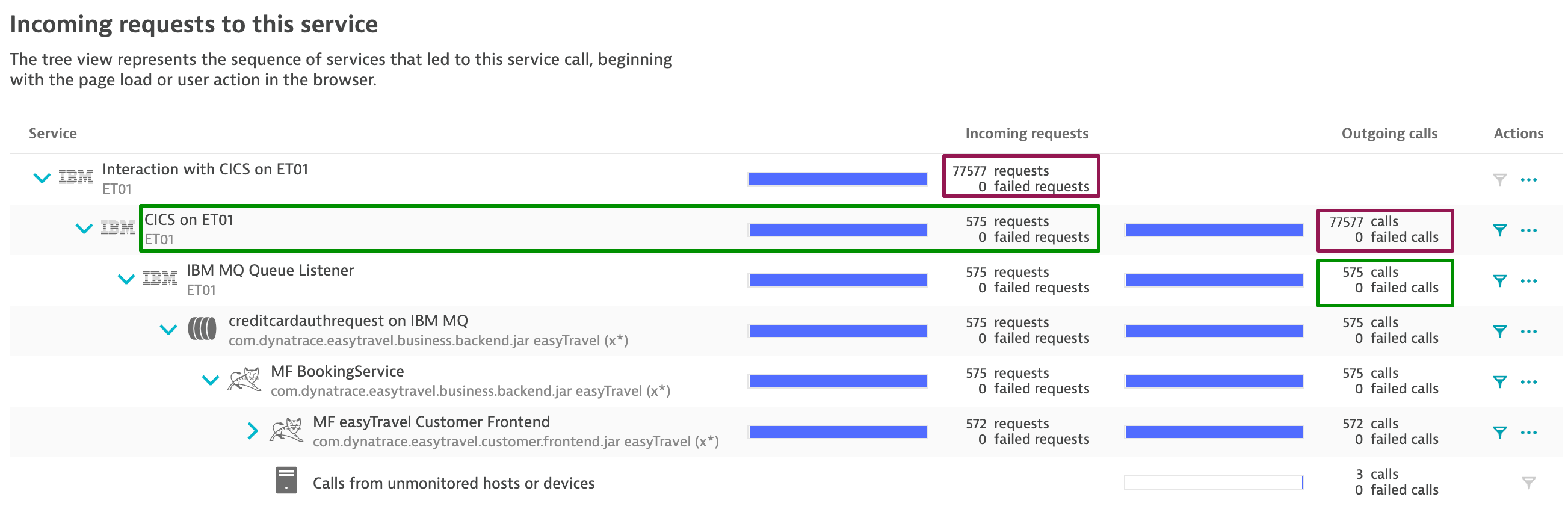Collapse the MF BookingService tree node
The width and height of the screenshot is (1568, 515).
click(210, 380)
